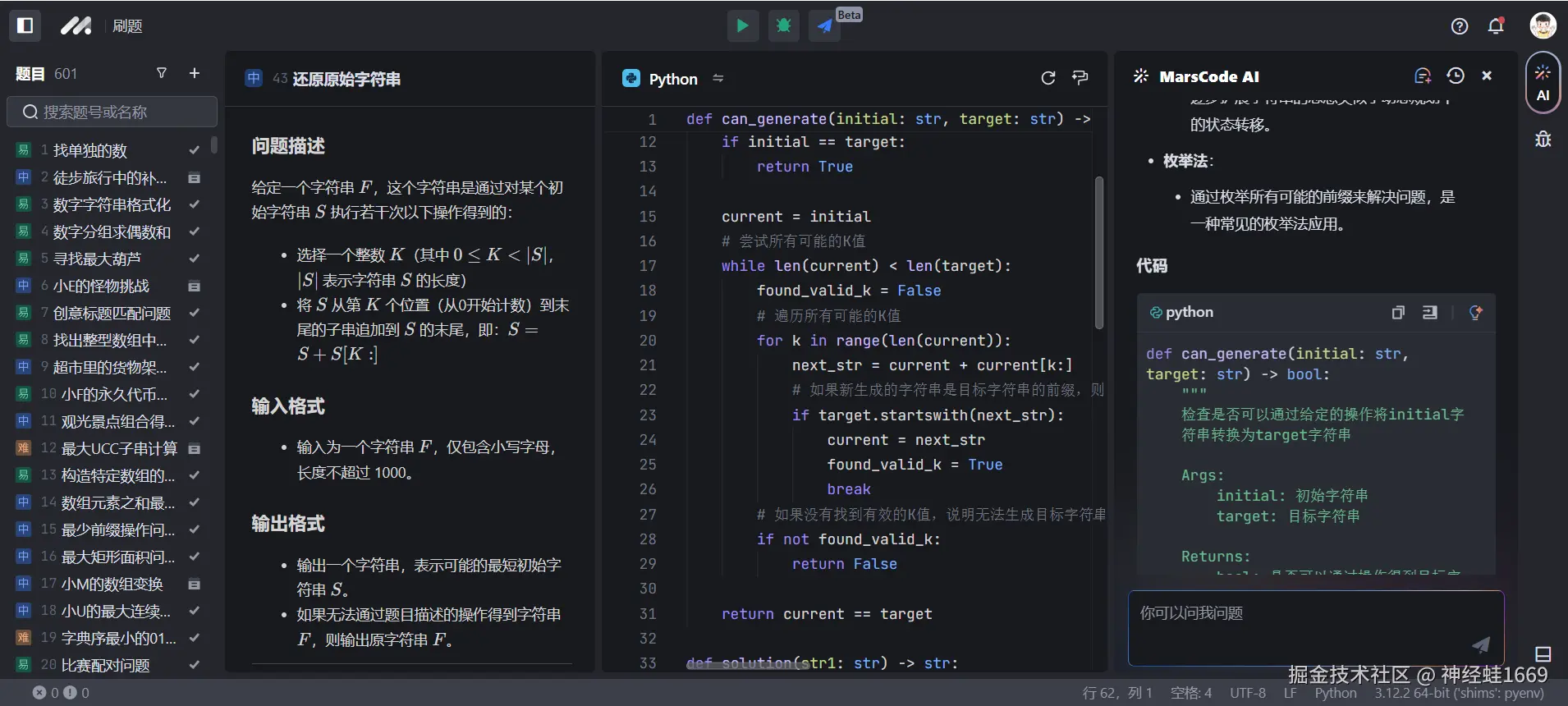Click problem list scrollbar
The width and height of the screenshot is (1568, 706).
click(x=214, y=144)
